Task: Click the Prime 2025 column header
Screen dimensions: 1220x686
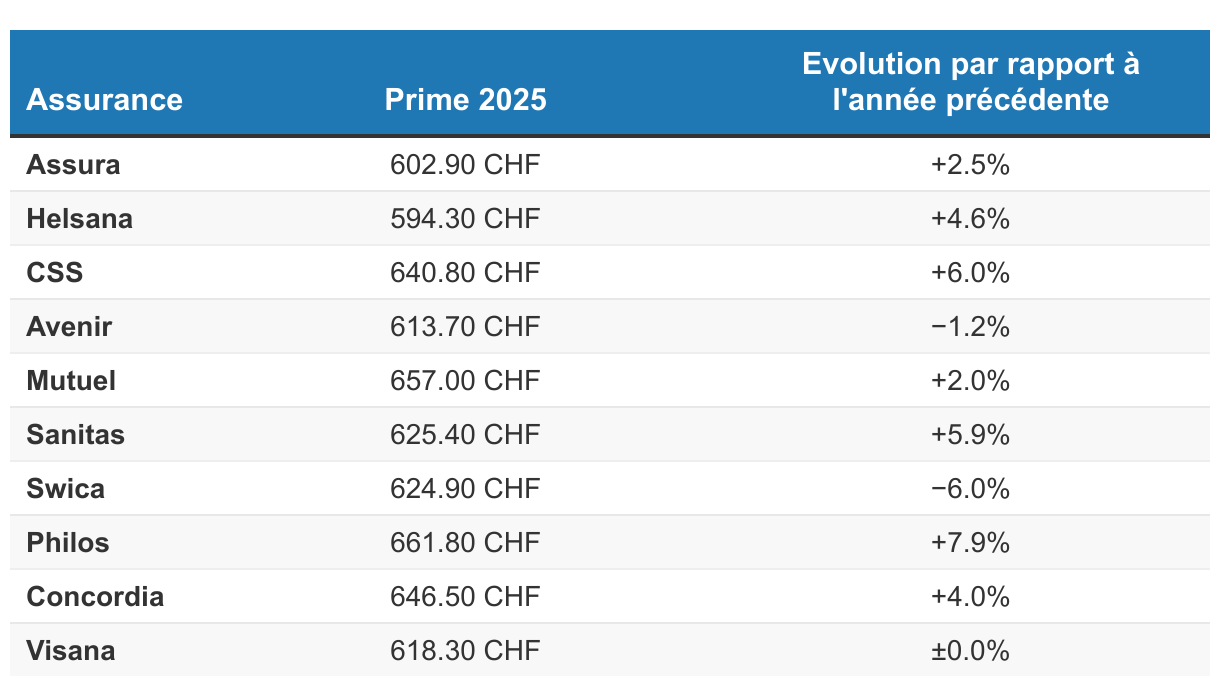Action: click(465, 100)
